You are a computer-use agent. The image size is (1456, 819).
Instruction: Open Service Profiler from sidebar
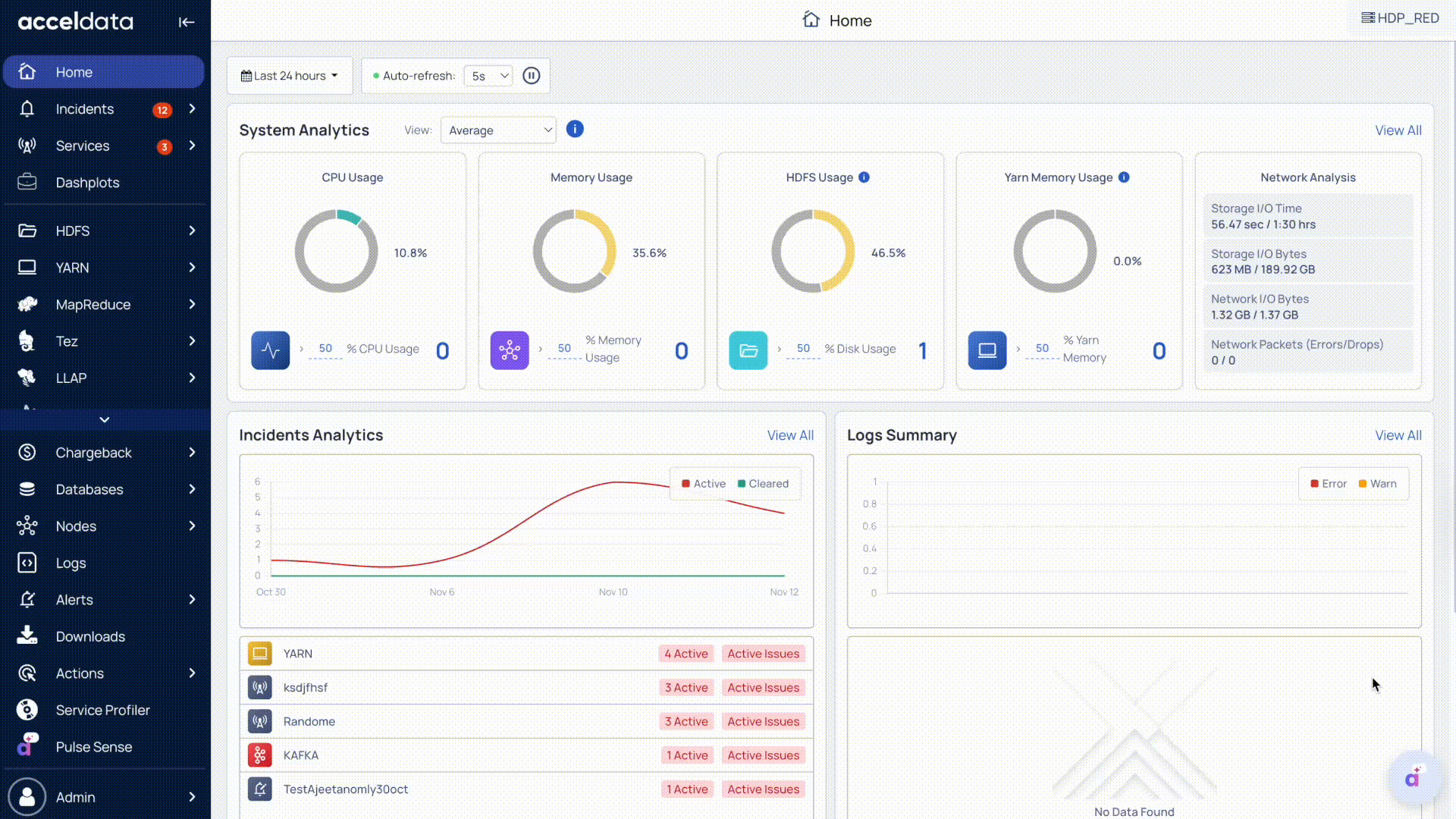tap(102, 711)
